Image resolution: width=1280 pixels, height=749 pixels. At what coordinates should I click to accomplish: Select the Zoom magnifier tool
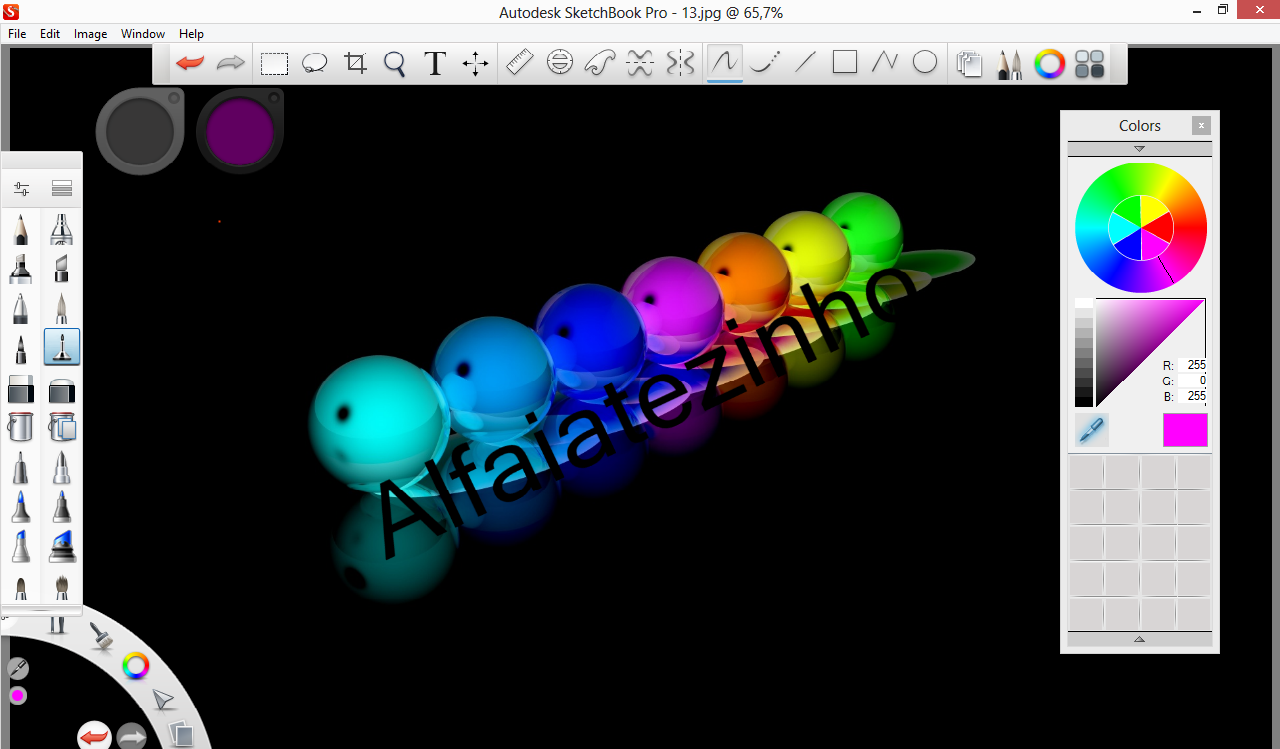395,64
